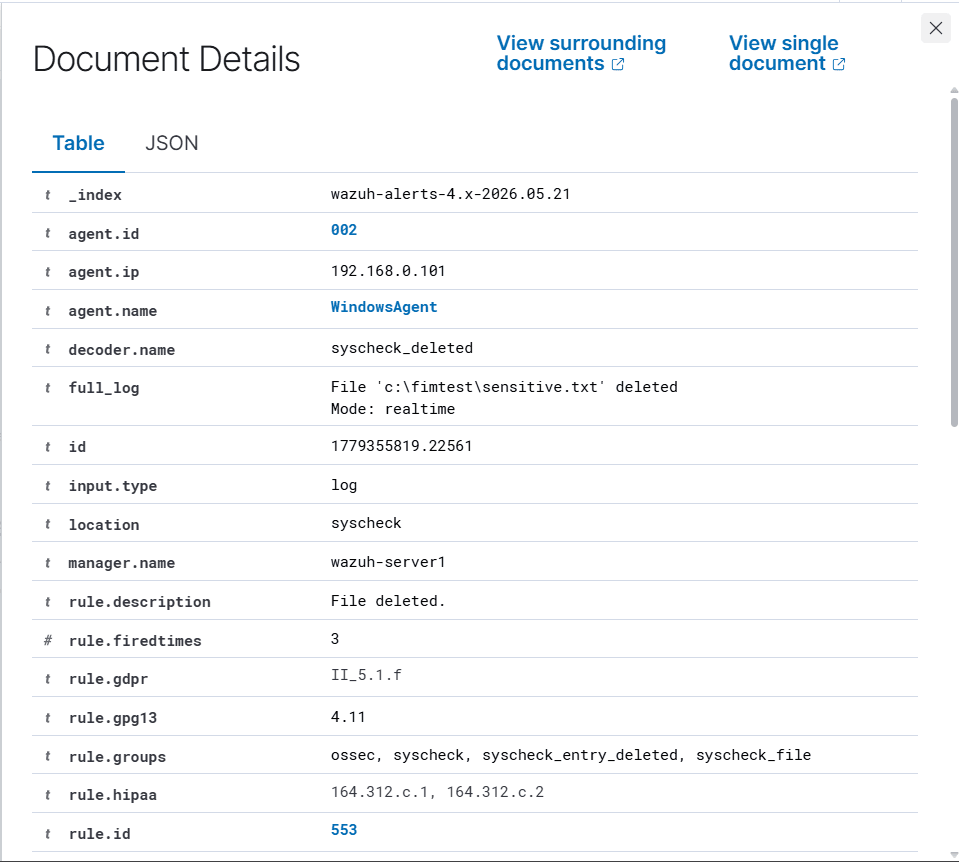Select the gdpr value II_5.1.f
The width and height of the screenshot is (959, 862).
point(366,675)
